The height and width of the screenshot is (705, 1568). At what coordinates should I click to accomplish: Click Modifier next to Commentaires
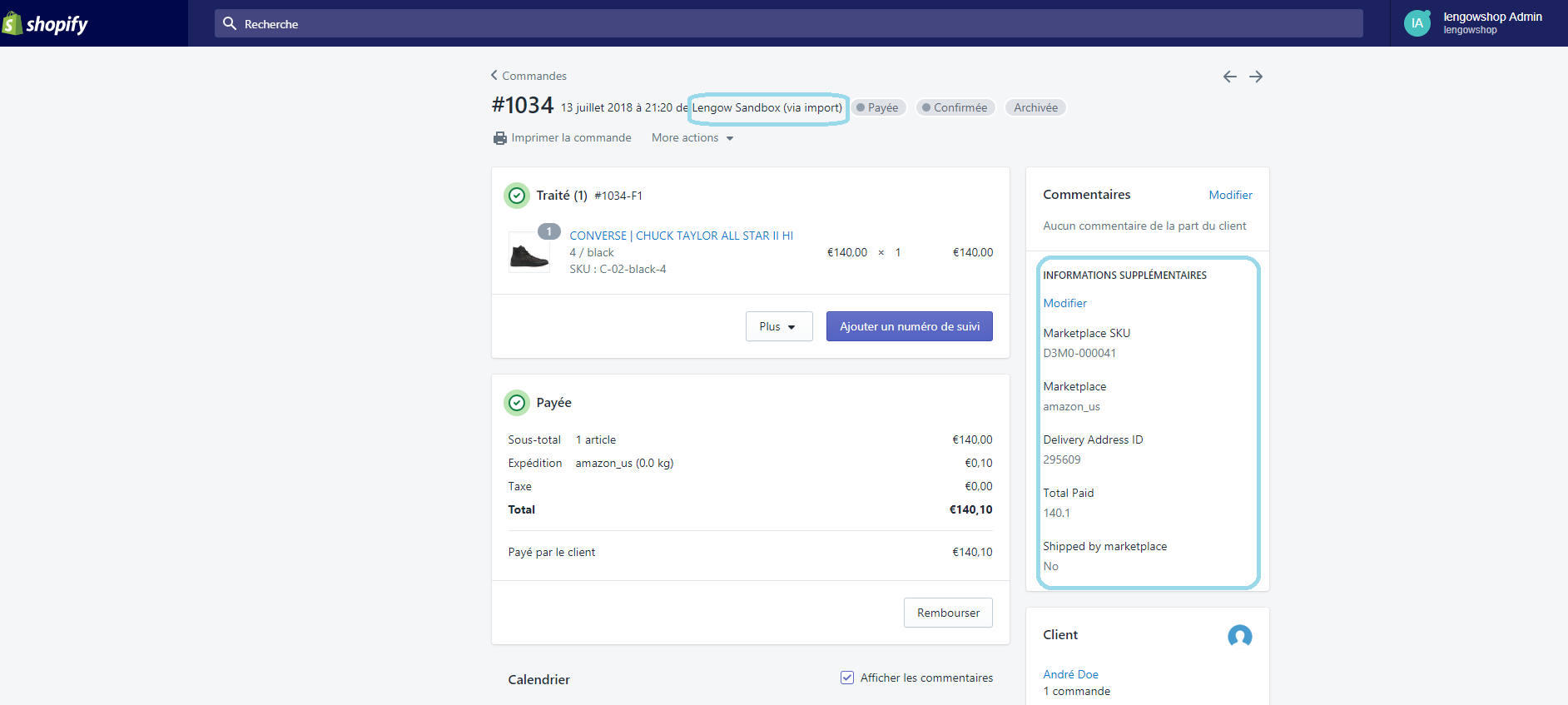point(1230,195)
